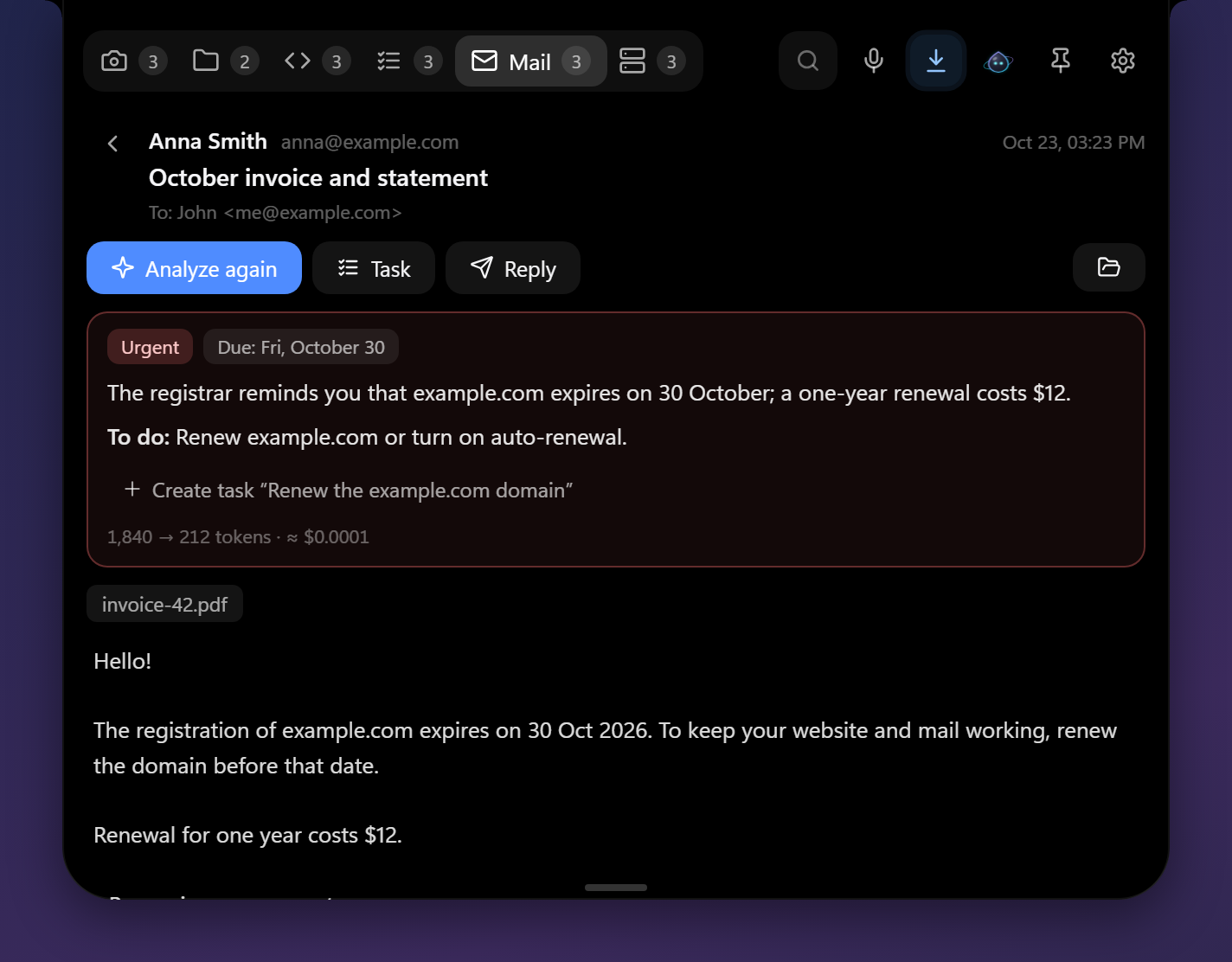Create task "Renew the example.com domain"
This screenshot has width=1232, height=962.
click(x=349, y=491)
